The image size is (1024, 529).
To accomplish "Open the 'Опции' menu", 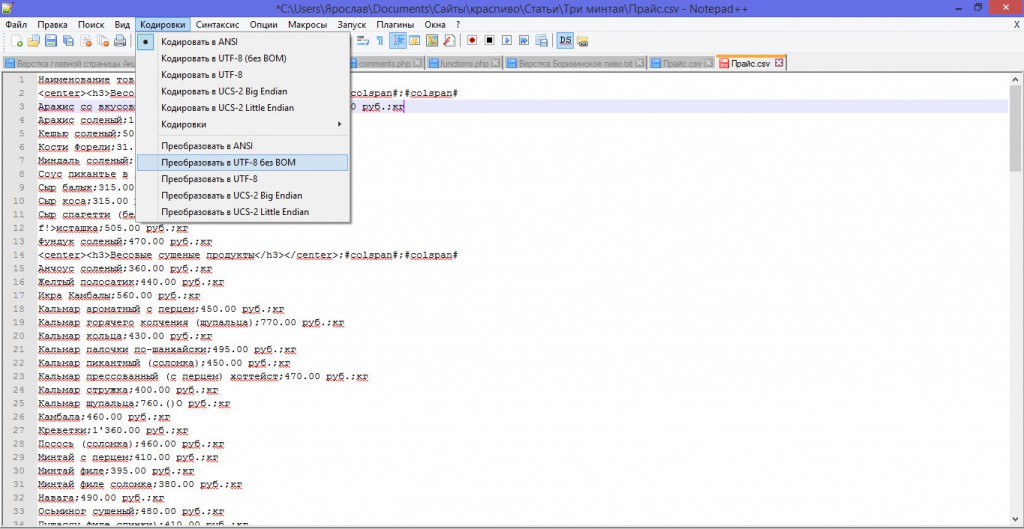I will pyautogui.click(x=264, y=23).
